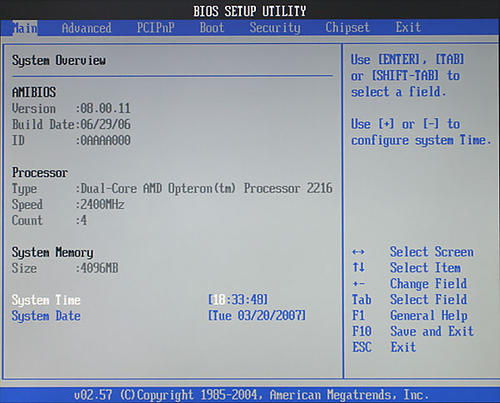The image size is (500, 403).
Task: Click the F1 General Help entry
Action: click(410, 315)
